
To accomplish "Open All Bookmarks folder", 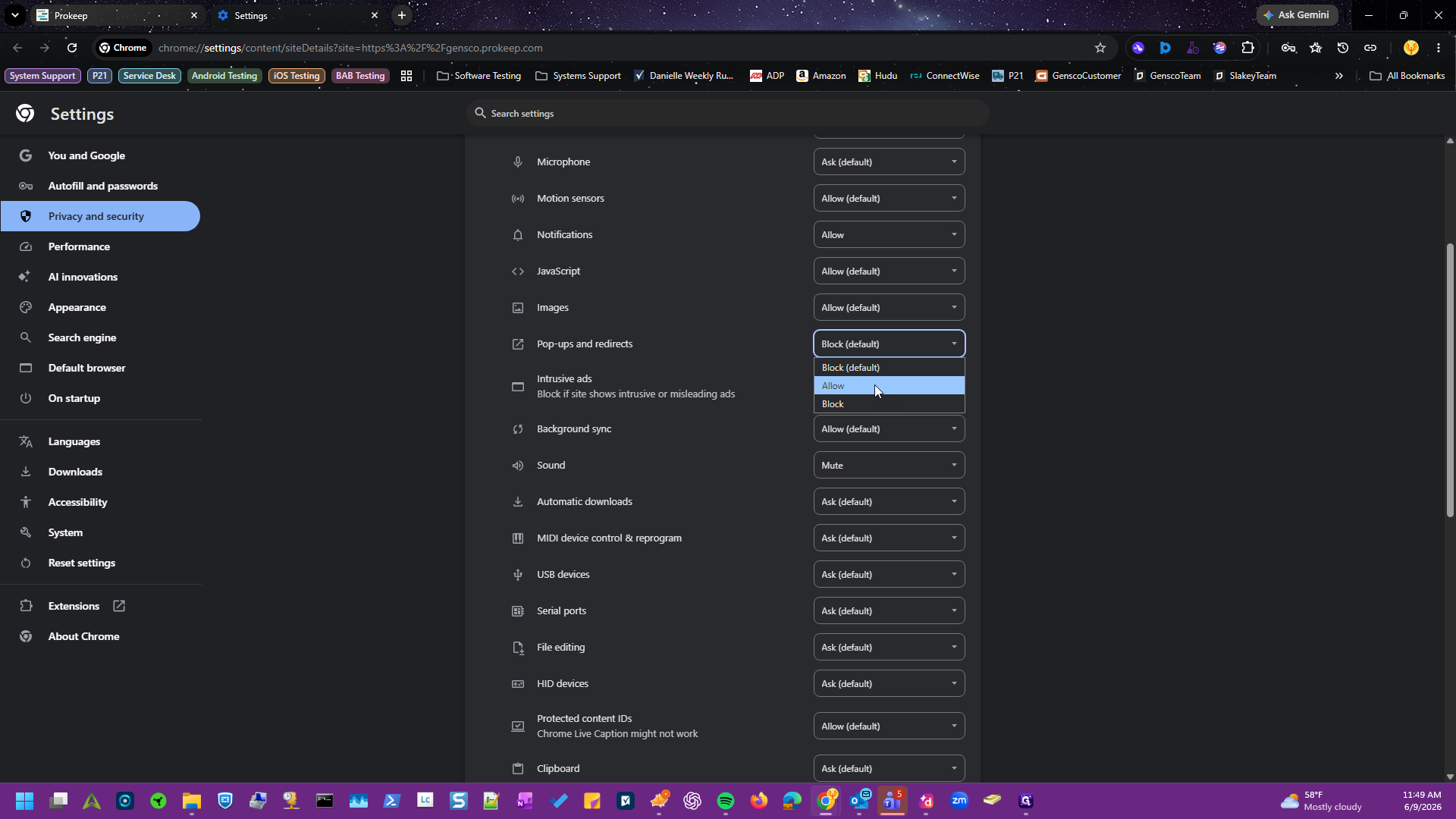I will (x=1407, y=76).
